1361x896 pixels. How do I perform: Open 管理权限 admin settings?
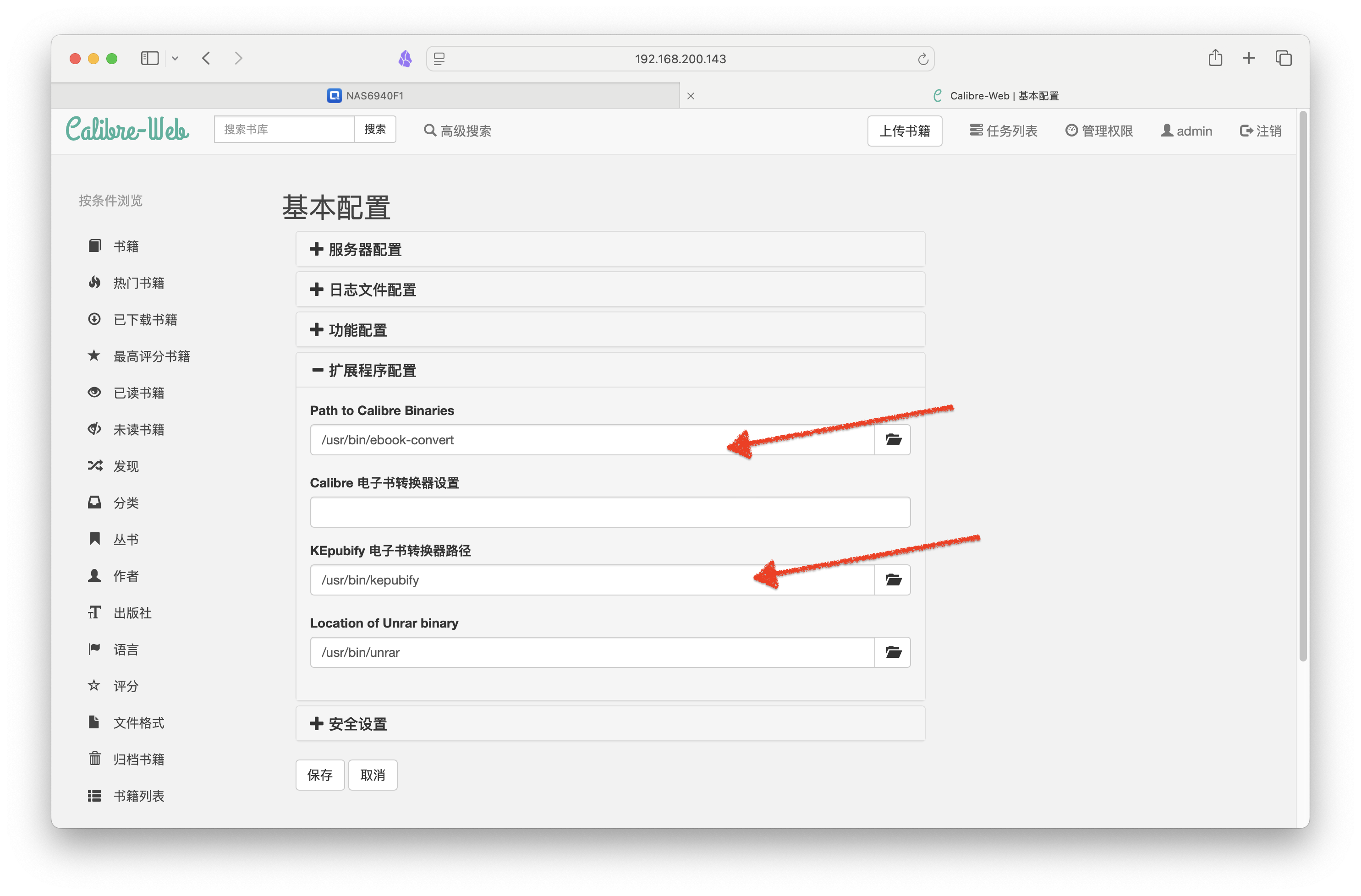click(1099, 131)
